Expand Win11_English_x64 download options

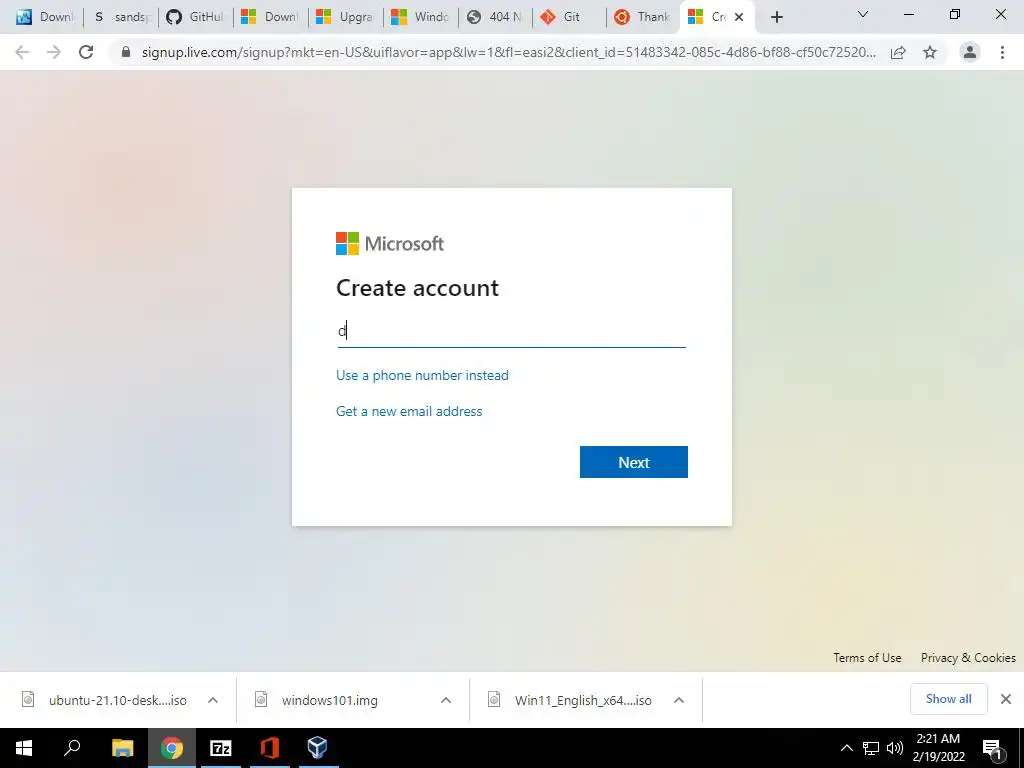pos(679,700)
